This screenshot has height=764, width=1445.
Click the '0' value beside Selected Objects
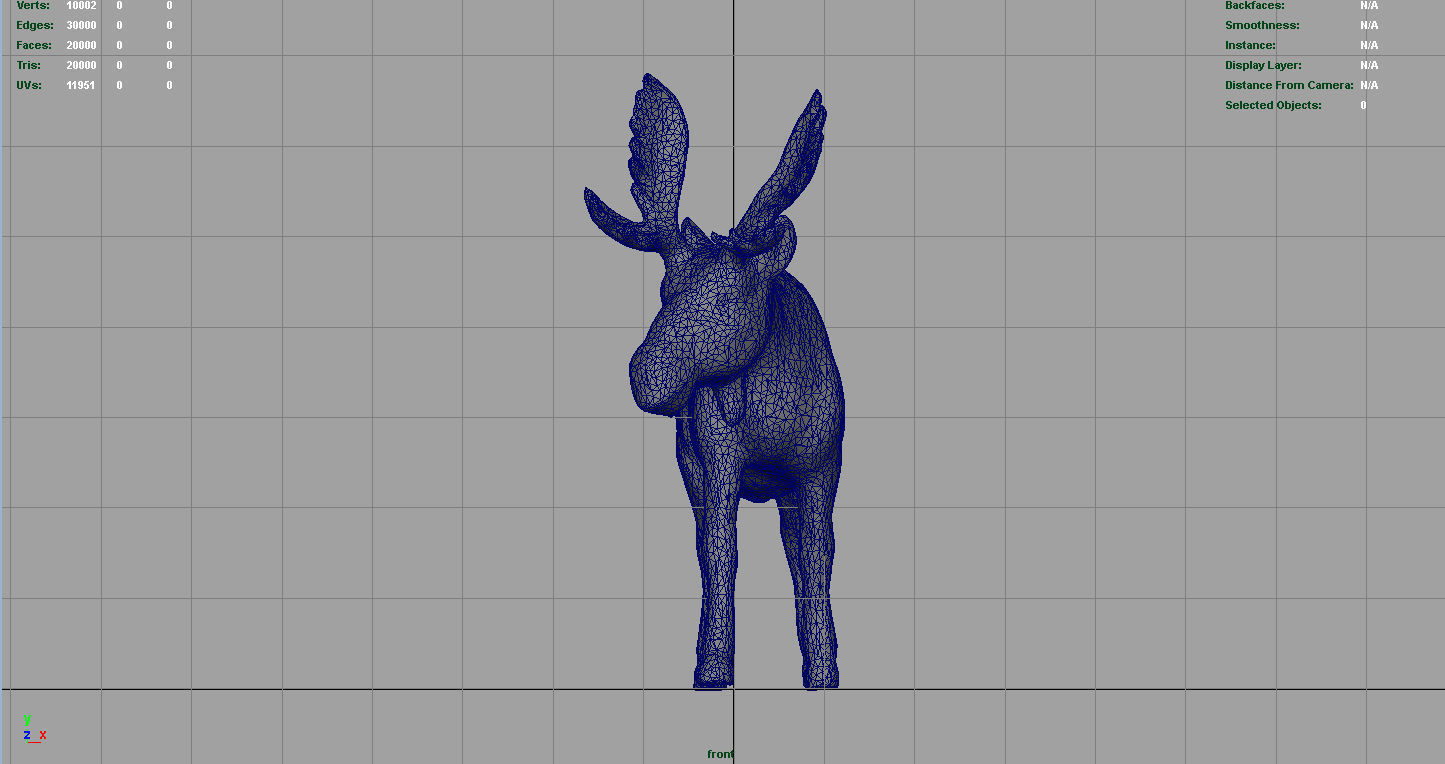tap(1363, 105)
